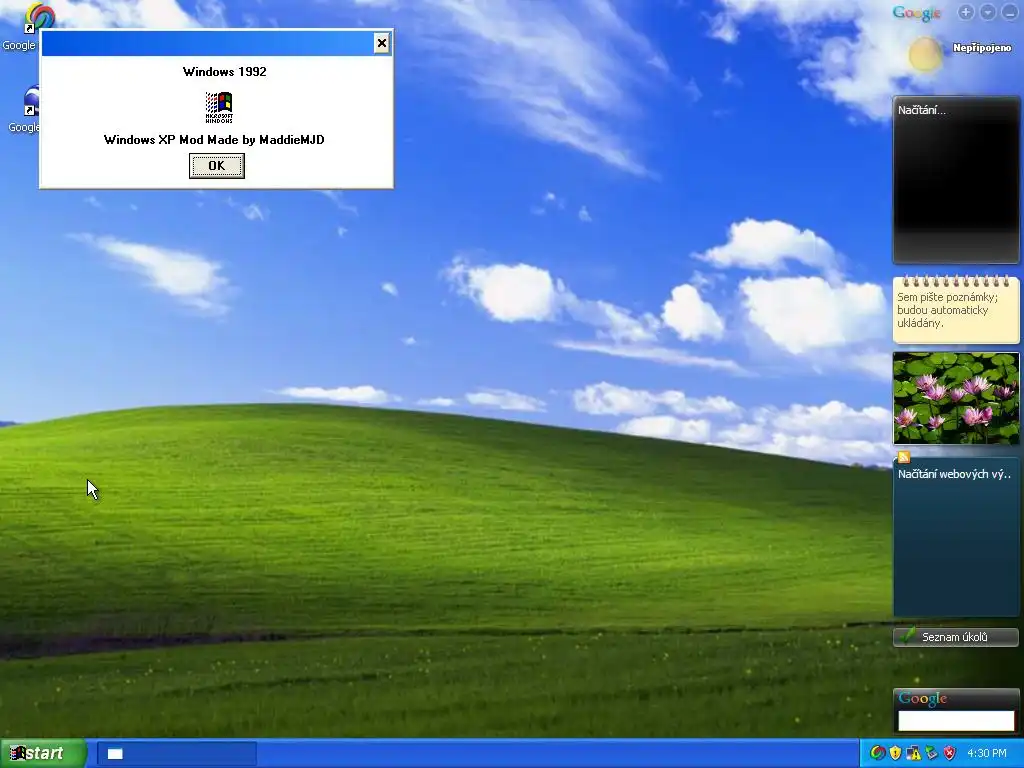Click the Google logo atop the sidebar

click(x=916, y=12)
